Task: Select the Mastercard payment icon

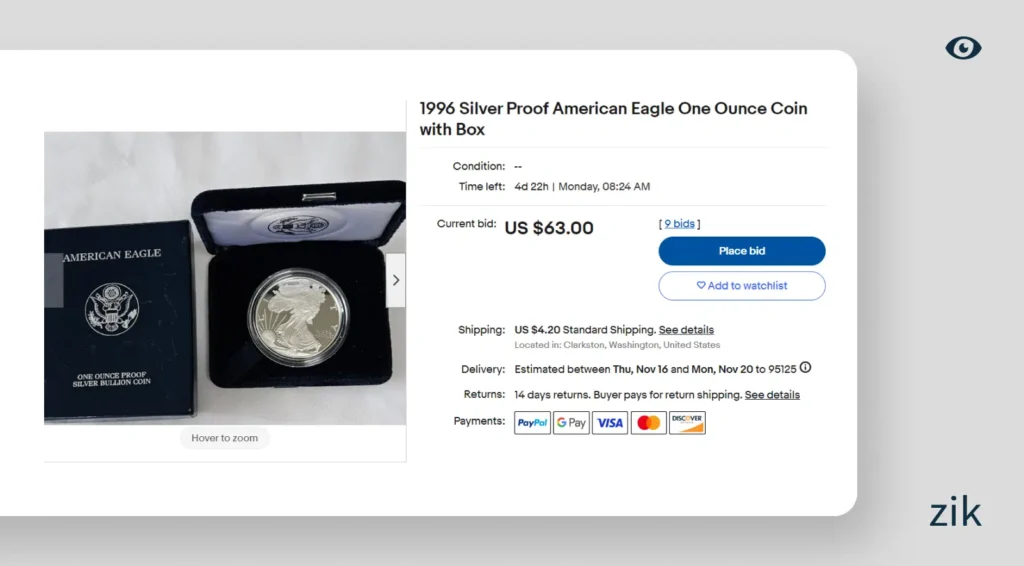Action: pyautogui.click(x=648, y=423)
